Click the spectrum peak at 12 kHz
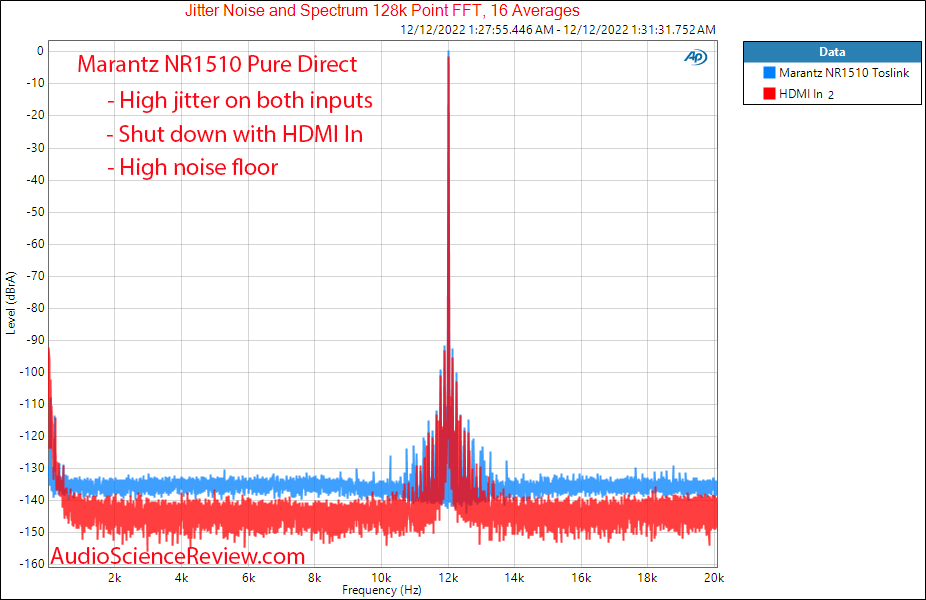Viewport: 926px width, 600px height. [x=448, y=53]
